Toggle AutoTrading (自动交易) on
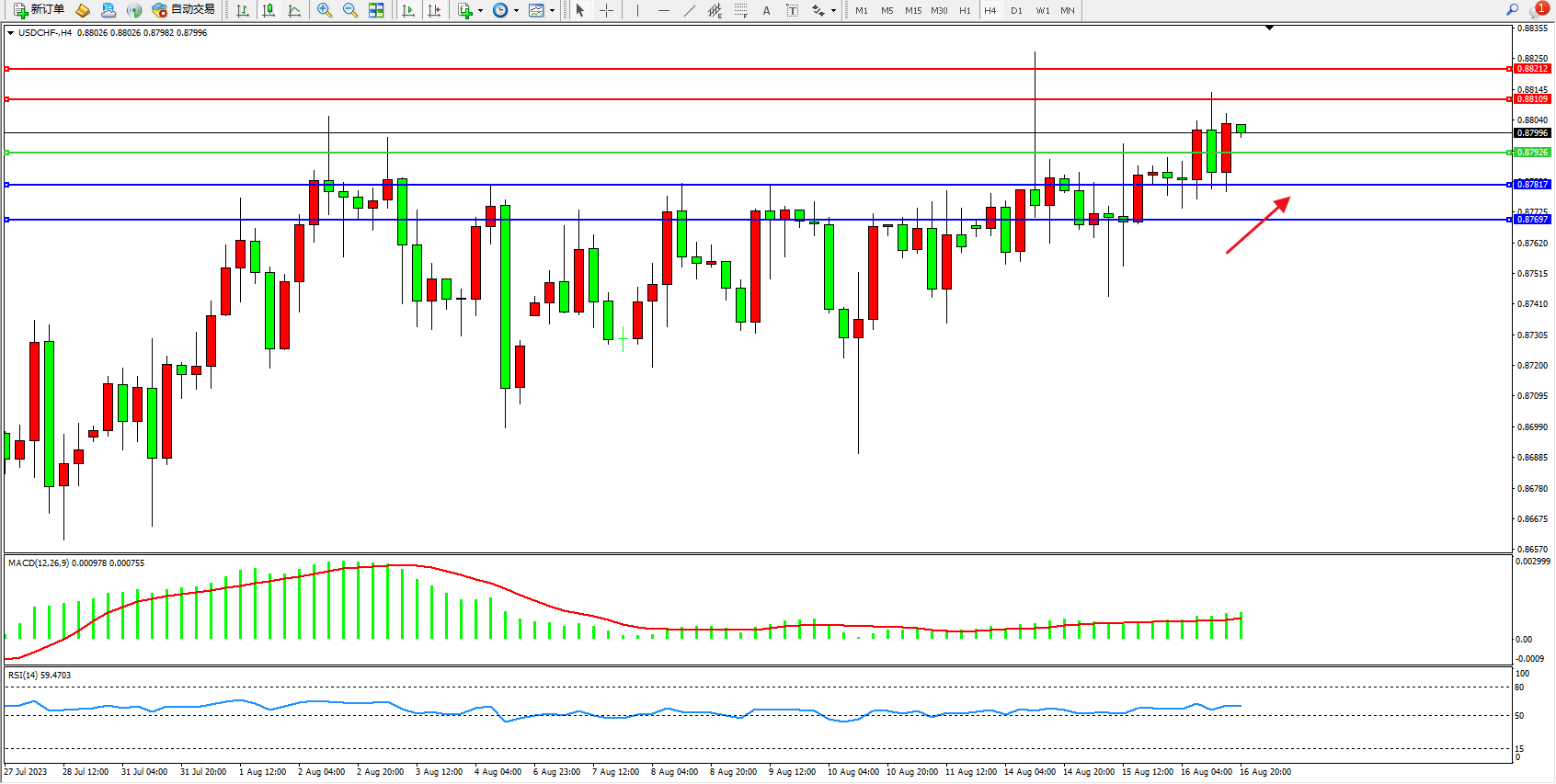This screenshot has width=1556, height=784. [184, 10]
